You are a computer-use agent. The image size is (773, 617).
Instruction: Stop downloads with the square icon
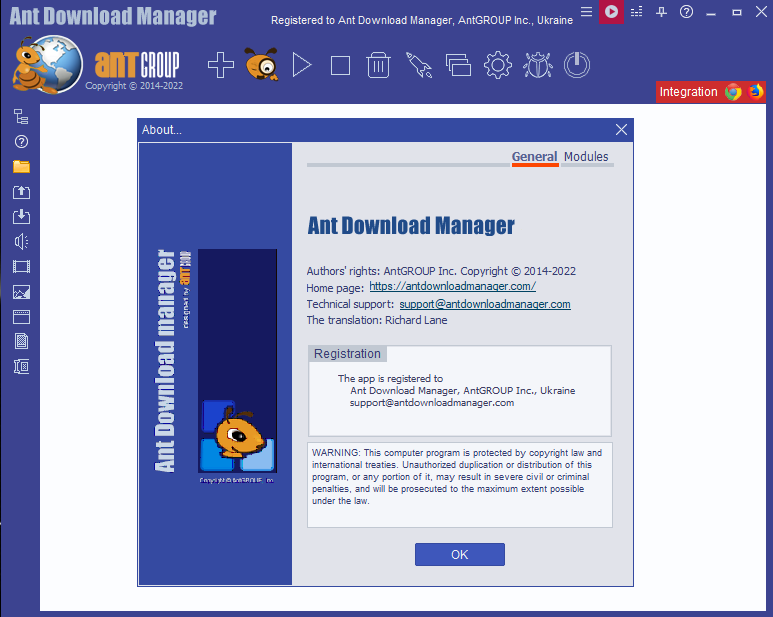340,66
